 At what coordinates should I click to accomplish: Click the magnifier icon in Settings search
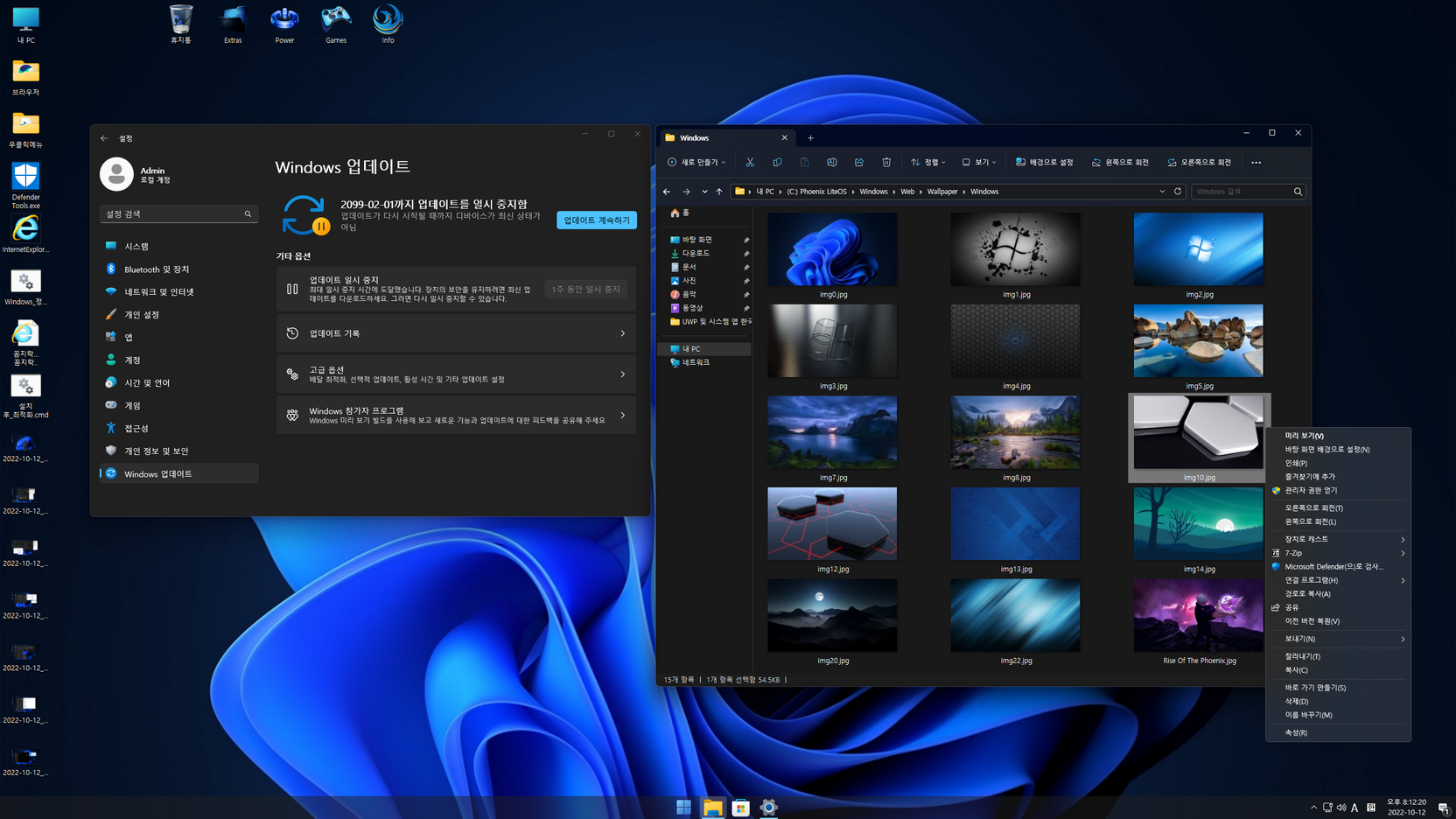(x=248, y=213)
